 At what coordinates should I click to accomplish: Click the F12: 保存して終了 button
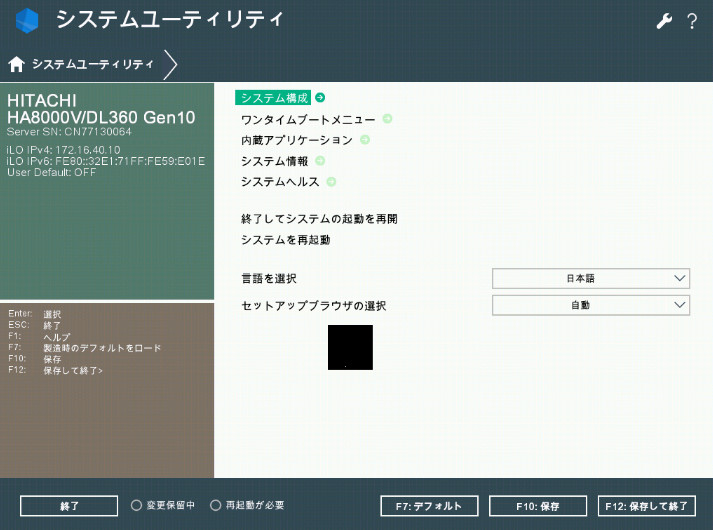point(647,506)
